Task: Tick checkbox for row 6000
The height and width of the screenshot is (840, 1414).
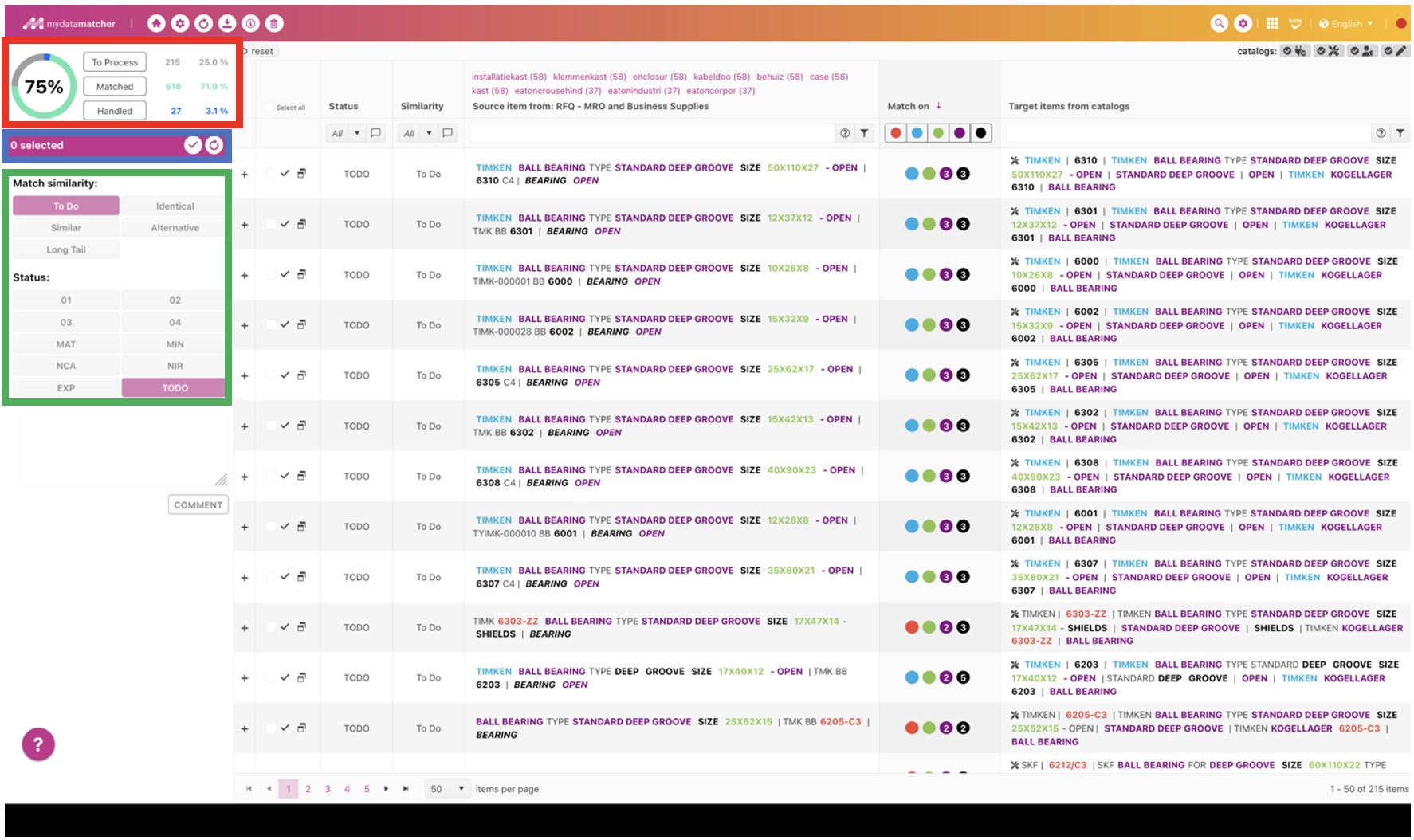Action: point(271,275)
